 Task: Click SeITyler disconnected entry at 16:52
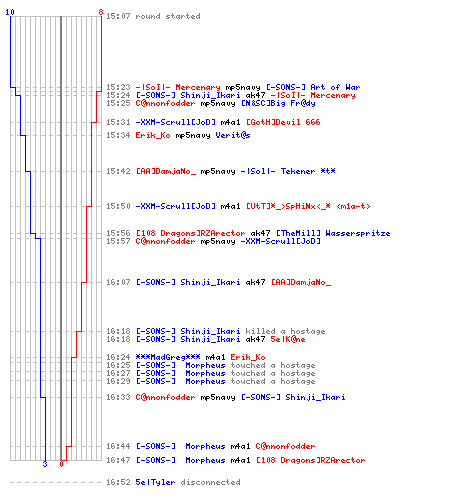coord(173,482)
